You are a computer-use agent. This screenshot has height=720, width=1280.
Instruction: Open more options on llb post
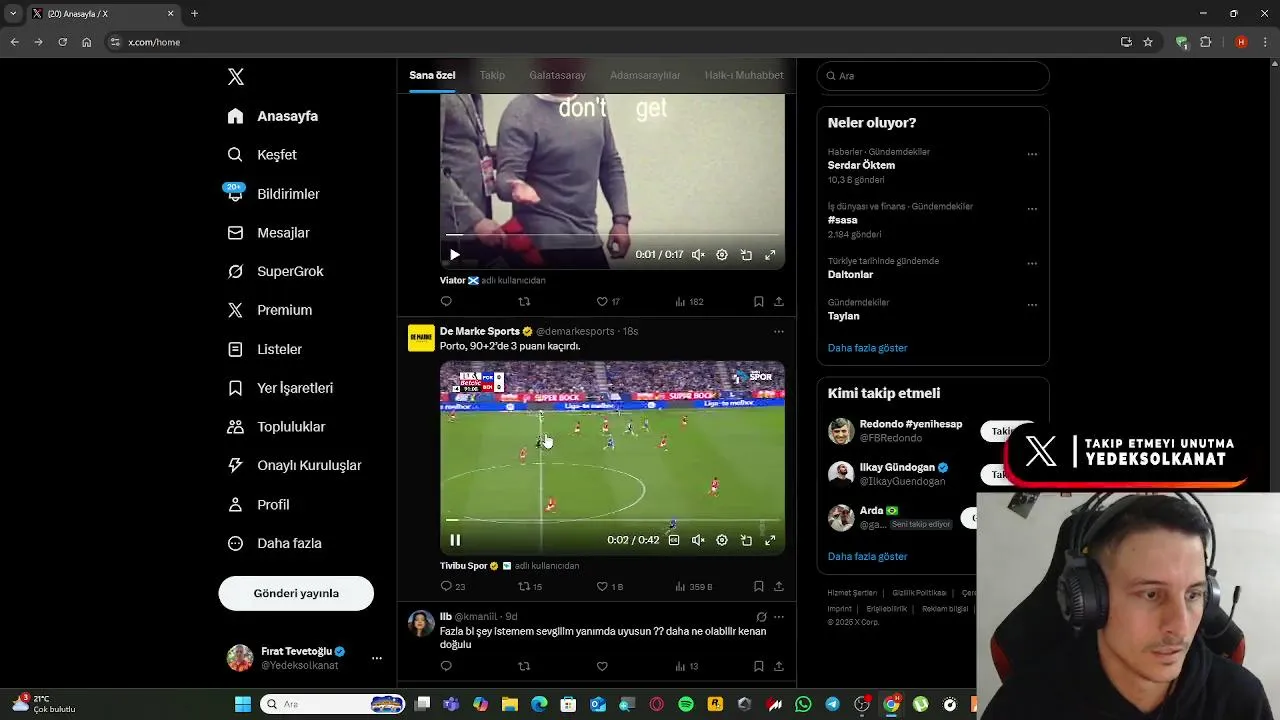pyautogui.click(x=779, y=617)
